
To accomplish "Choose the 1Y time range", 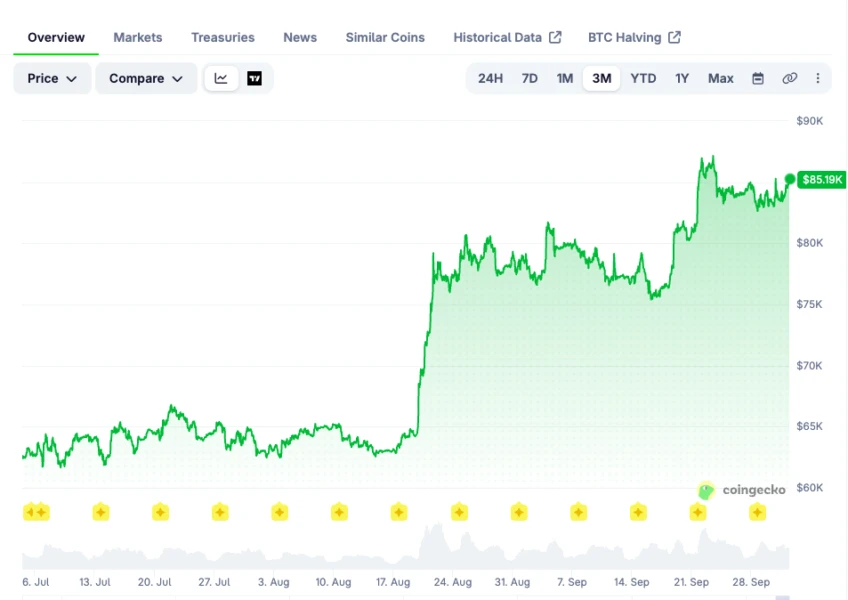I will click(x=682, y=78).
